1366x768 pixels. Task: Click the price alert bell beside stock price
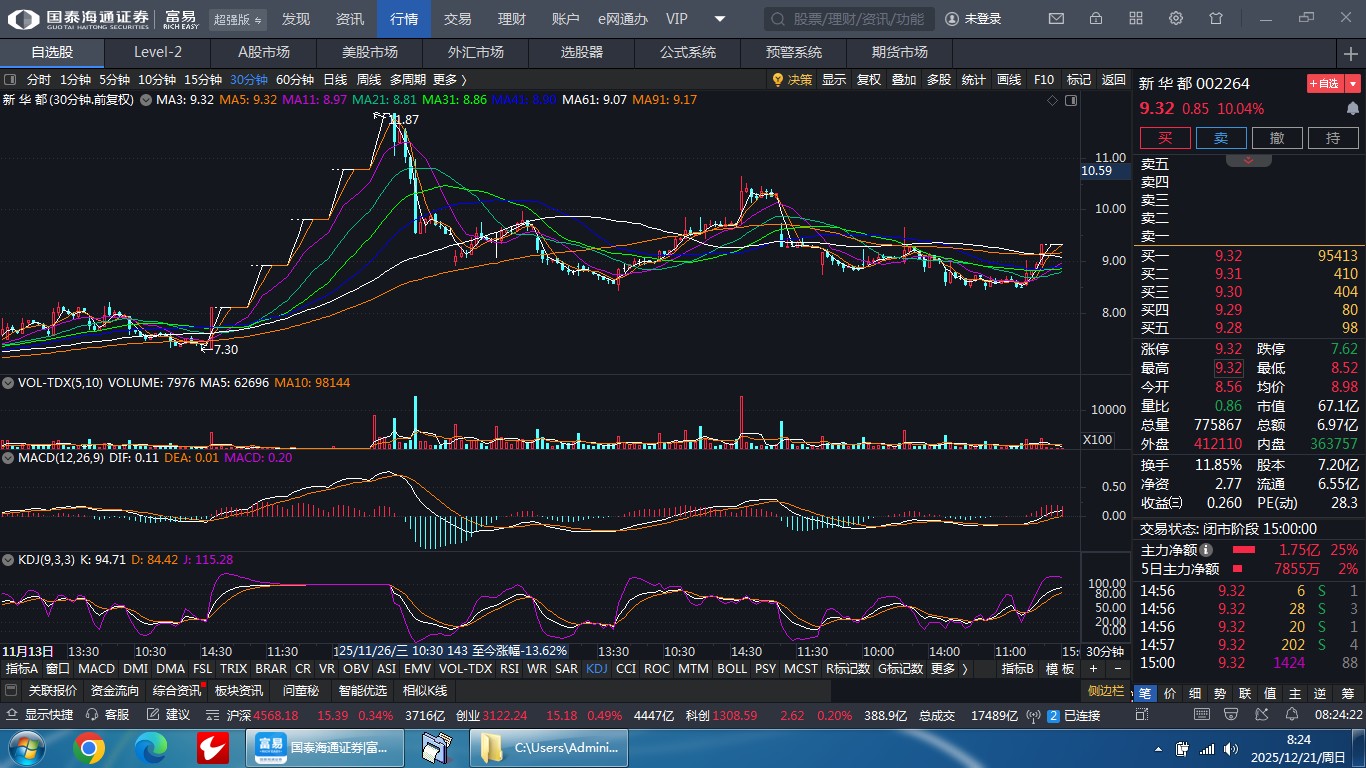tap(1353, 108)
